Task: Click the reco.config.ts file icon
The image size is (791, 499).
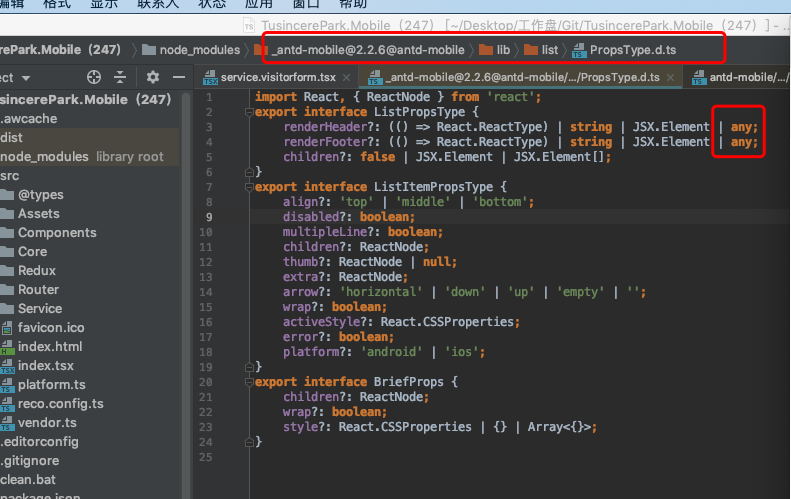Action: tap(7, 404)
